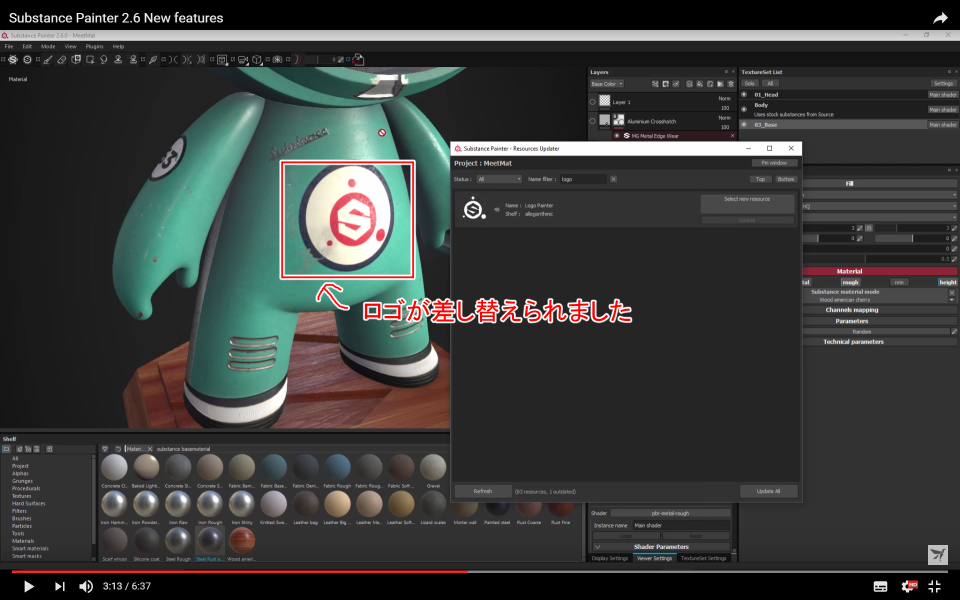
Task: Toggle symmetry icon in toolbar
Action: (173, 59)
